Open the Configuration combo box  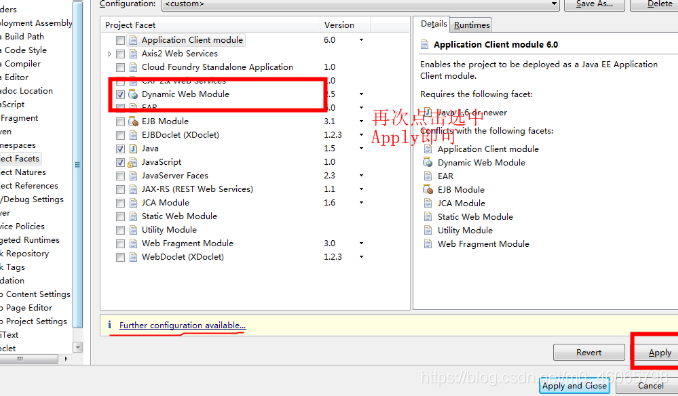(x=360, y=4)
